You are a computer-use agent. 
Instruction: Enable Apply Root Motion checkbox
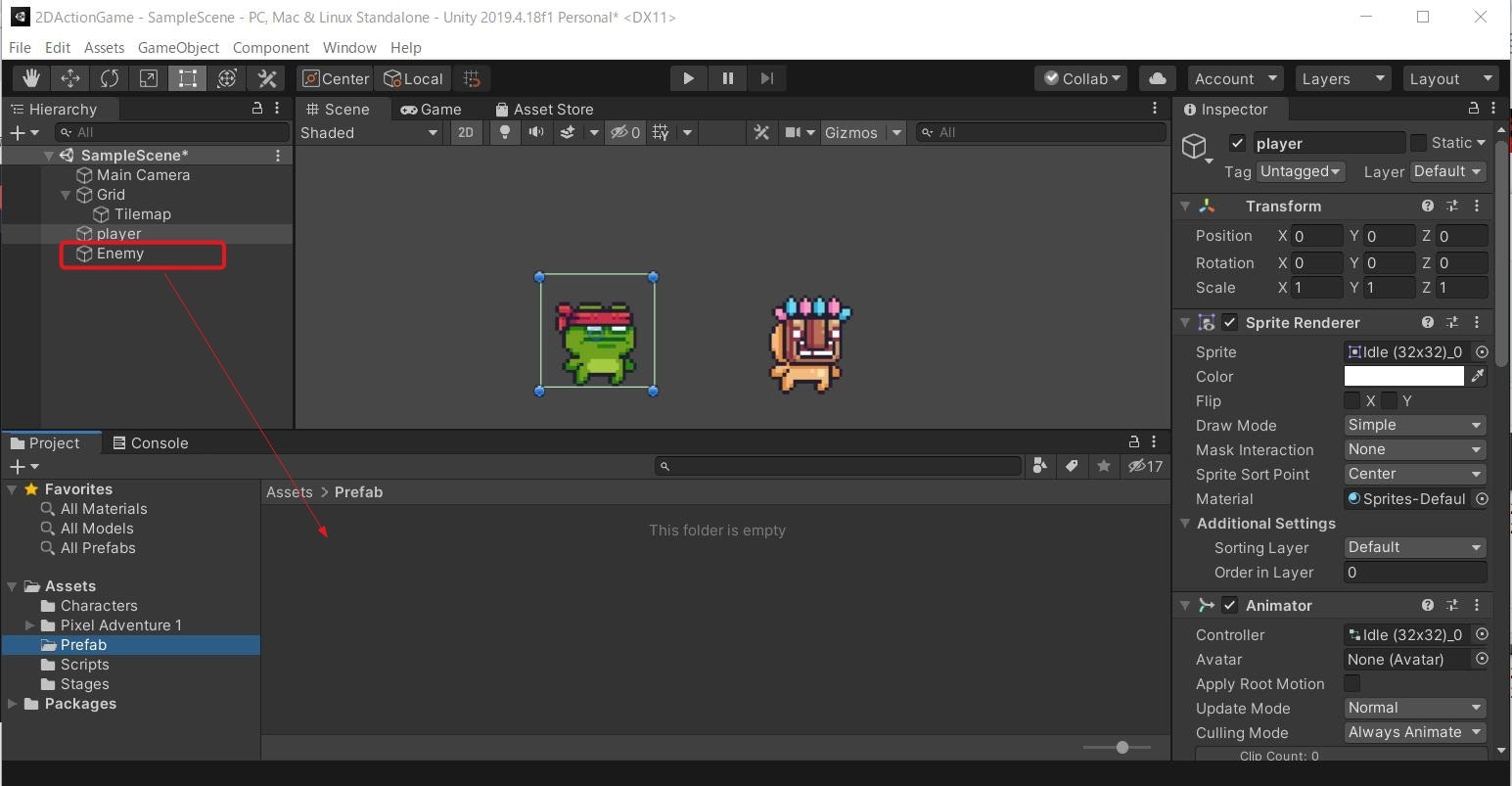pos(1352,683)
